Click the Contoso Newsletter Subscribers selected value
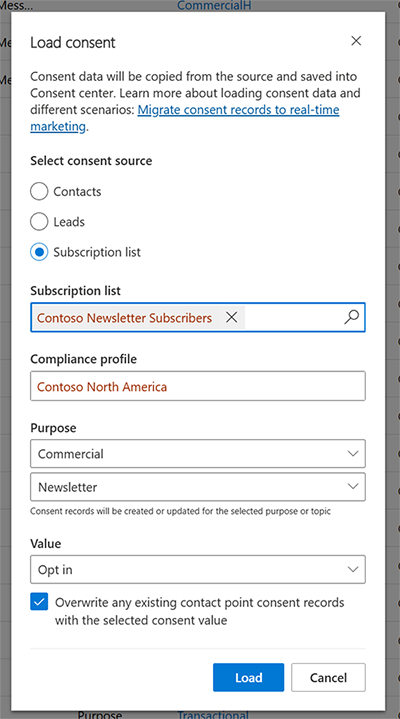 [124, 317]
